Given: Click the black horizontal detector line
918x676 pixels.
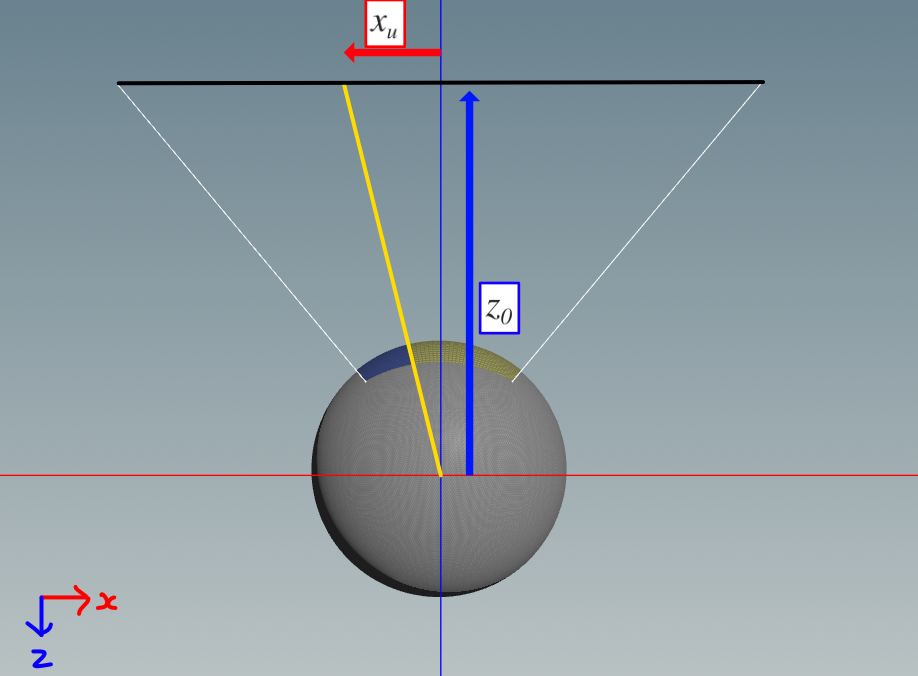Looking at the screenshot, I should [441, 83].
